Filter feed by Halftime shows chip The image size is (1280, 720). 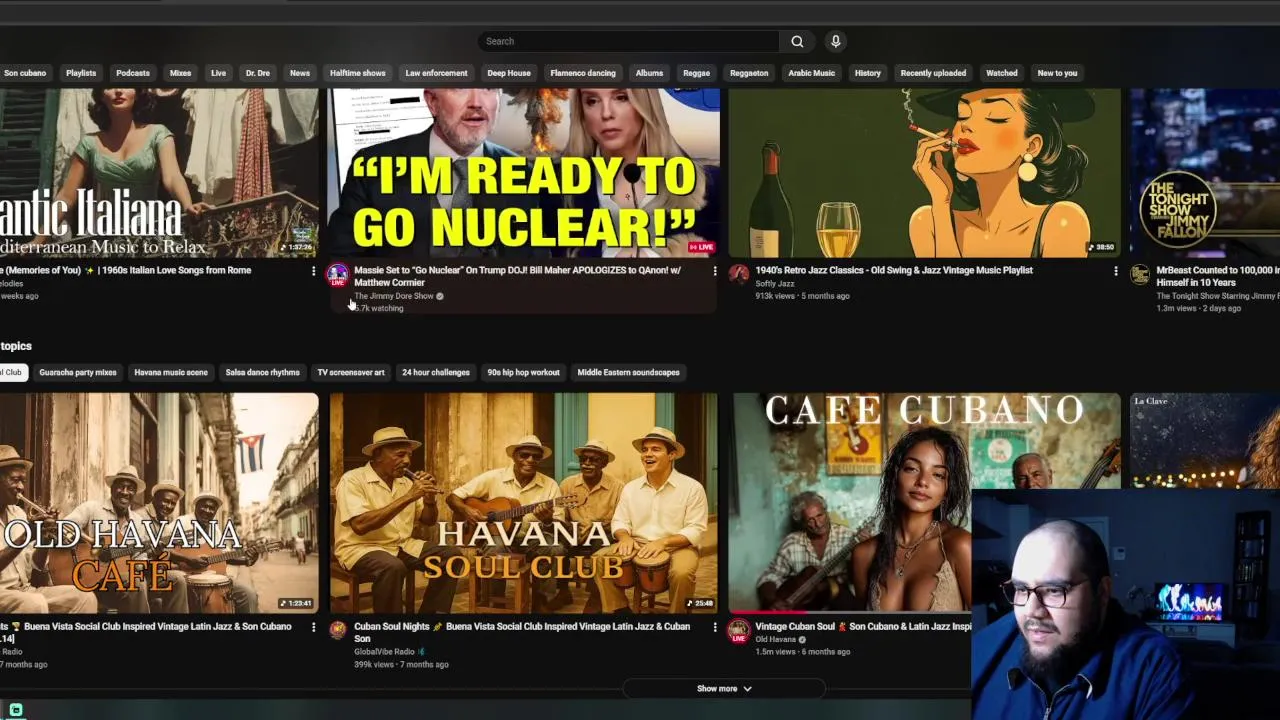click(x=358, y=73)
